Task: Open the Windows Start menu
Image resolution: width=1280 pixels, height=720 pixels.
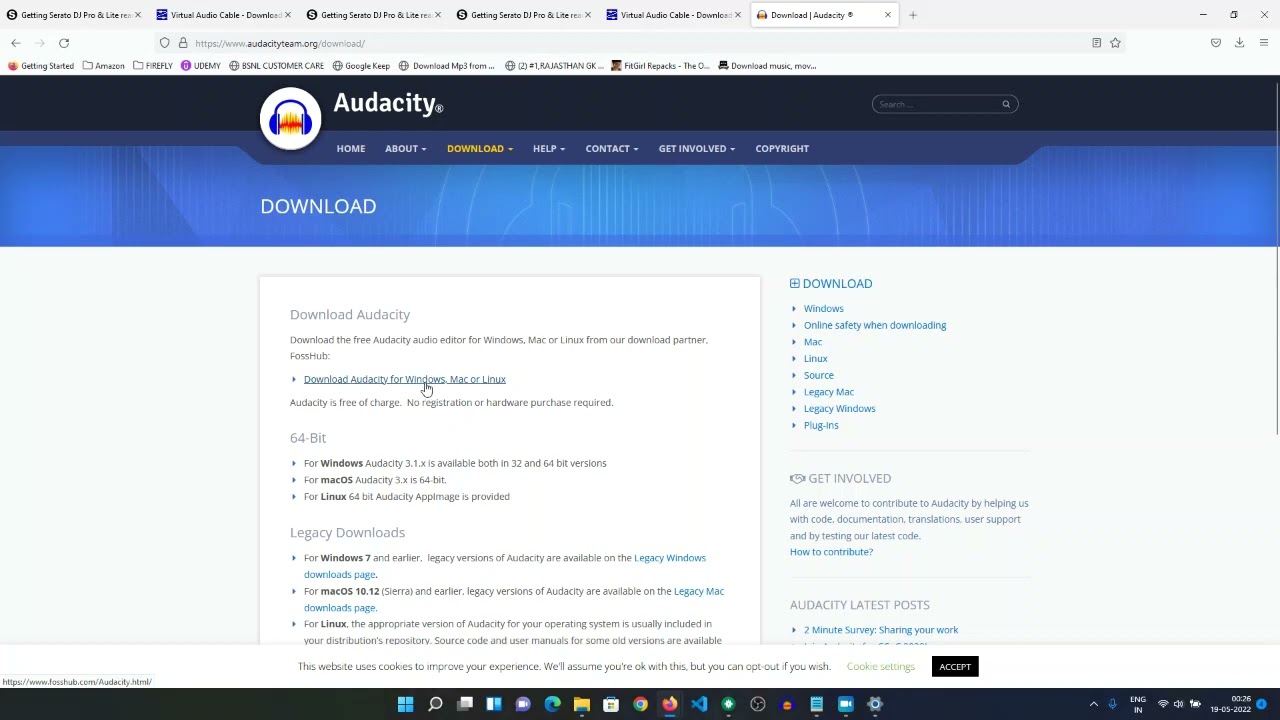Action: pyautogui.click(x=406, y=704)
